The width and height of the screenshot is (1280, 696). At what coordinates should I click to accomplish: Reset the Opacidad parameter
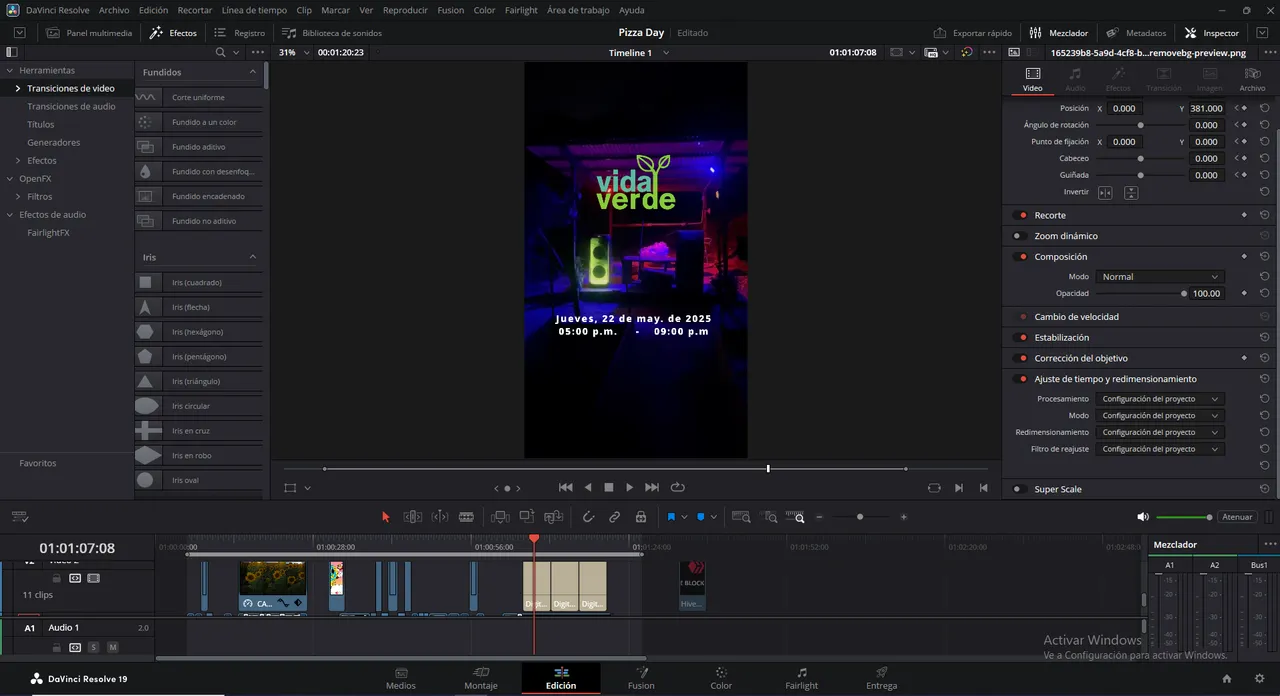tap(1265, 293)
